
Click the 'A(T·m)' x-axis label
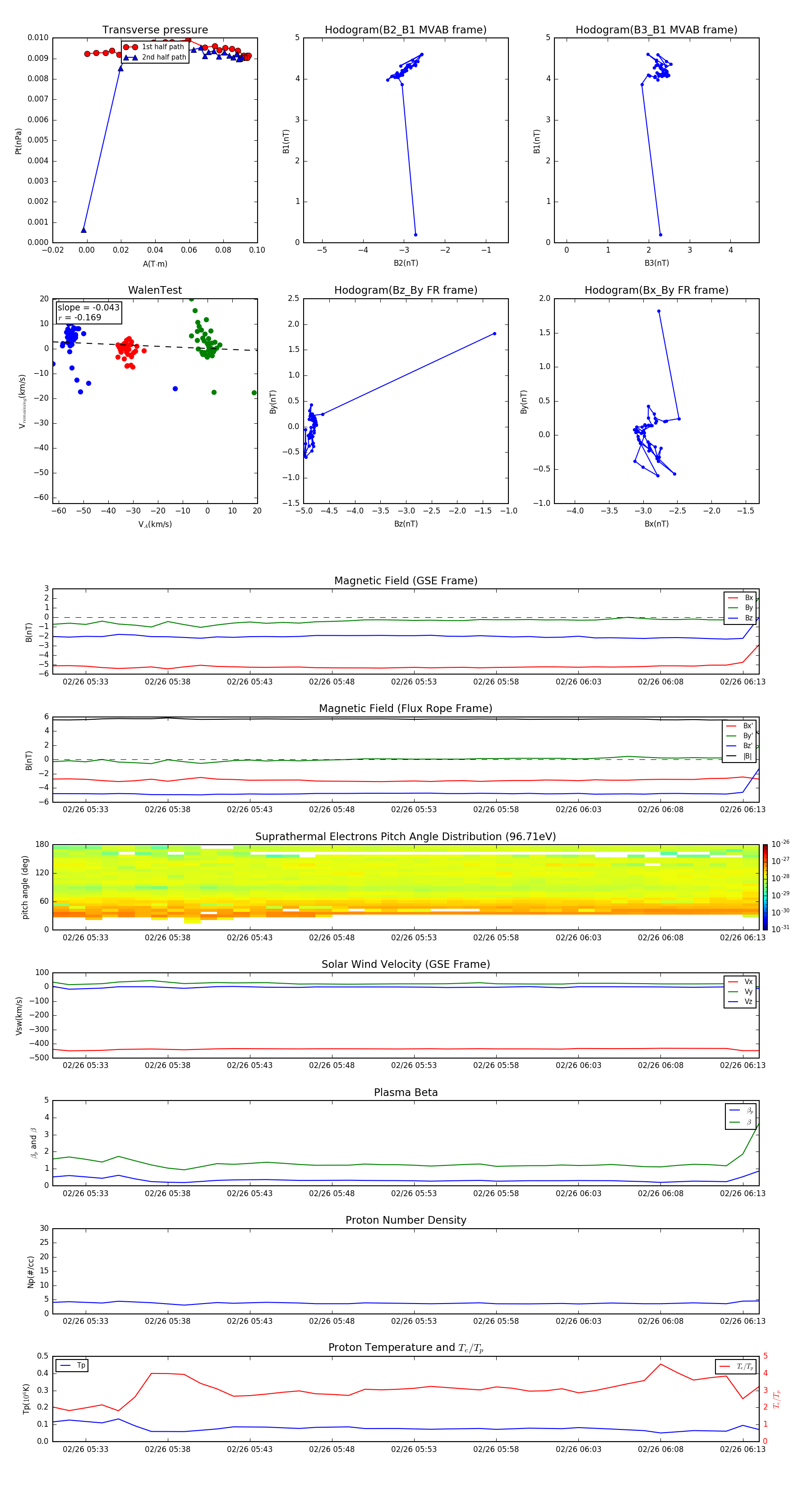(x=155, y=264)
